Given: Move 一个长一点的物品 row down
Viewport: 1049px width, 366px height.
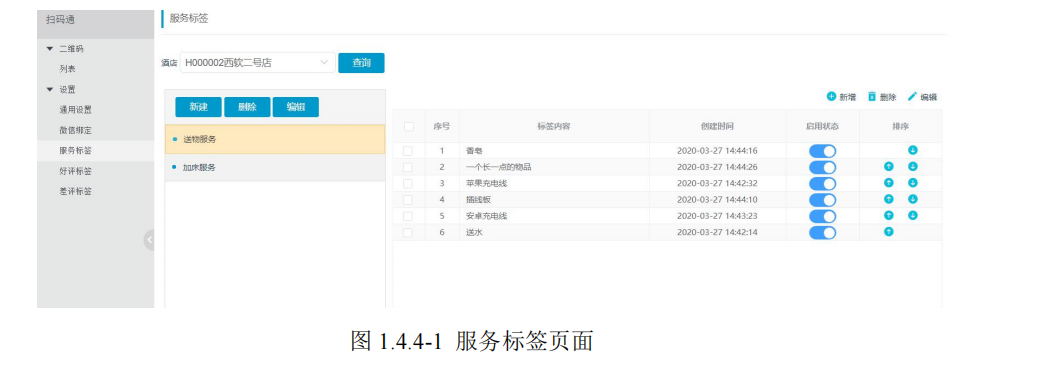Looking at the screenshot, I should click(913, 167).
